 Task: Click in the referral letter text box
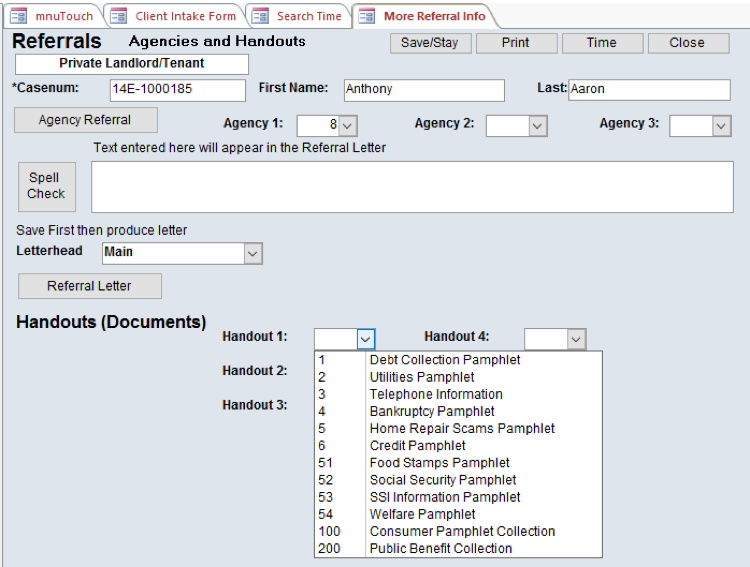(x=412, y=187)
